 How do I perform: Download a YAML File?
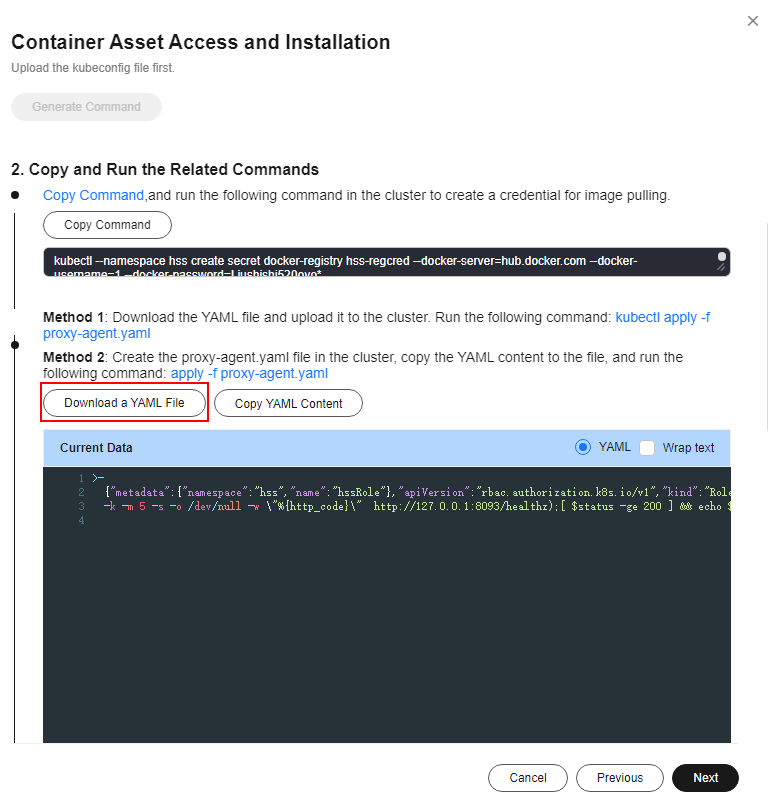pos(124,402)
